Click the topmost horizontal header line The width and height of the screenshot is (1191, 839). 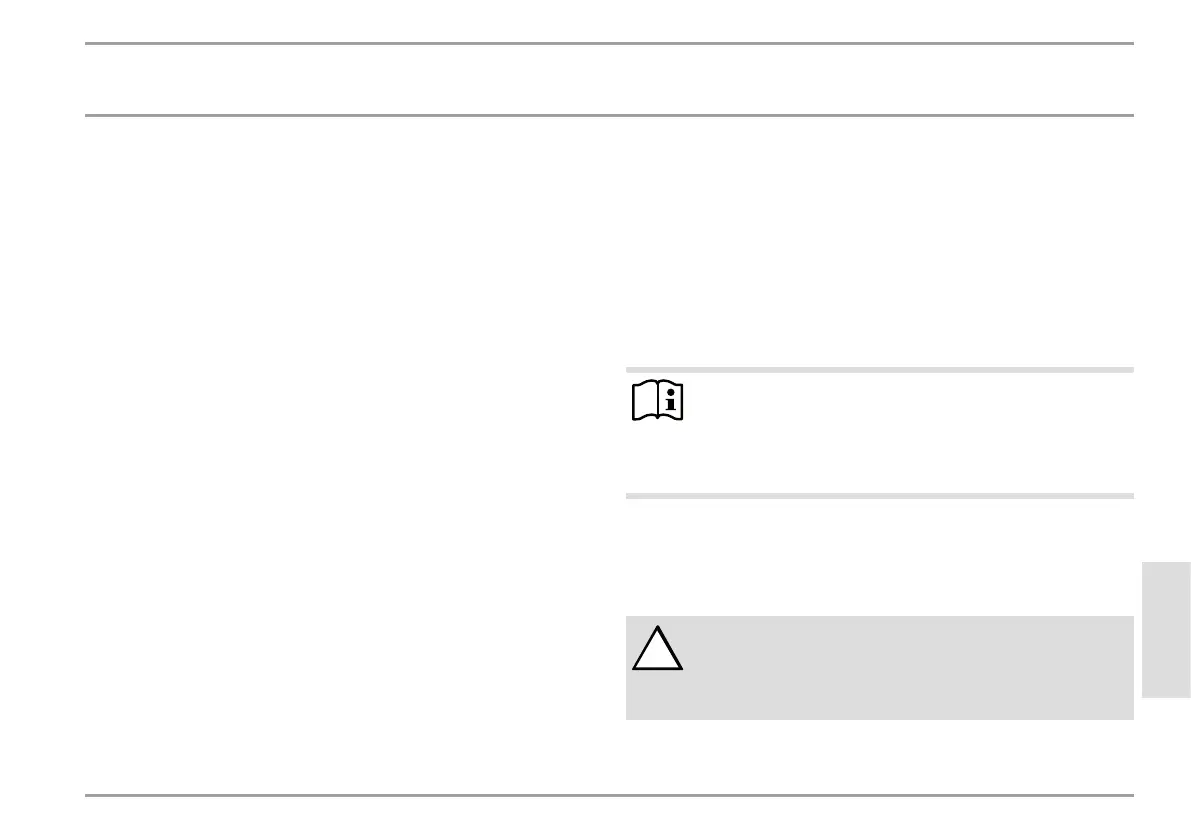click(x=609, y=43)
